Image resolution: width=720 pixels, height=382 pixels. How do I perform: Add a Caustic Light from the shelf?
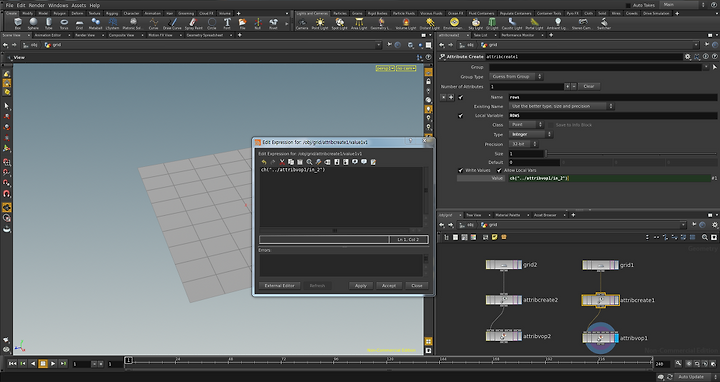coord(512,24)
